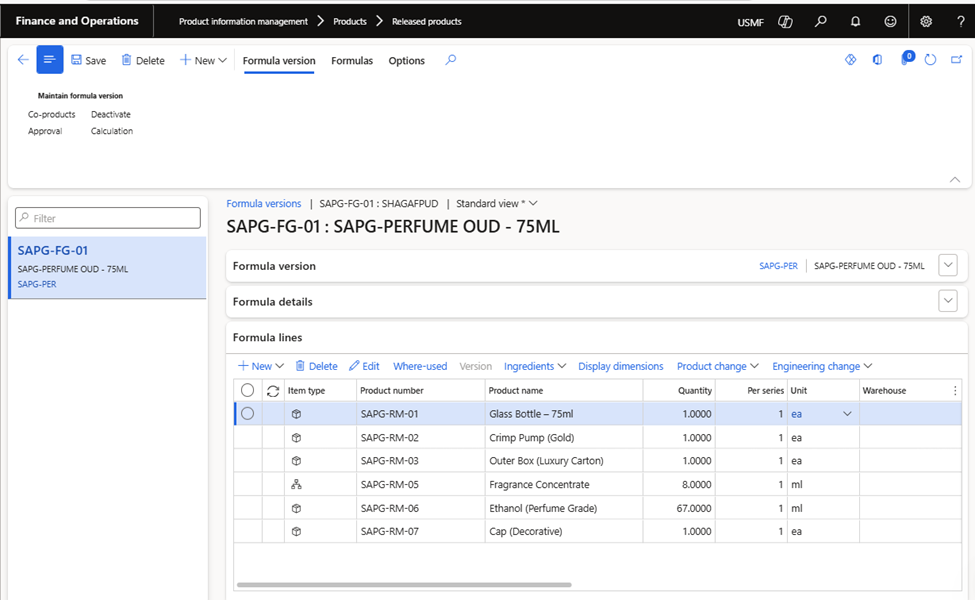Expand Standard view selector
The height and width of the screenshot is (600, 975).
pyautogui.click(x=497, y=203)
